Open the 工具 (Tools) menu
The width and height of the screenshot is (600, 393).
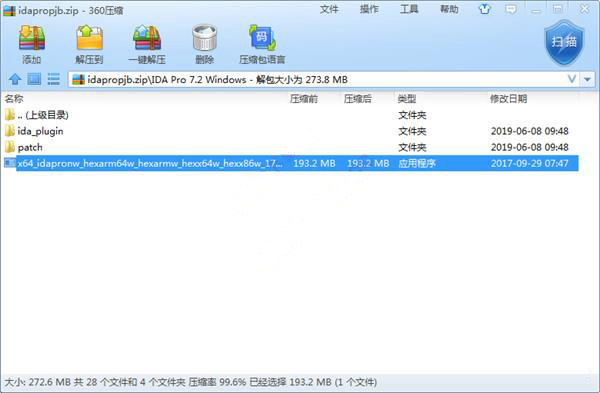pyautogui.click(x=409, y=9)
